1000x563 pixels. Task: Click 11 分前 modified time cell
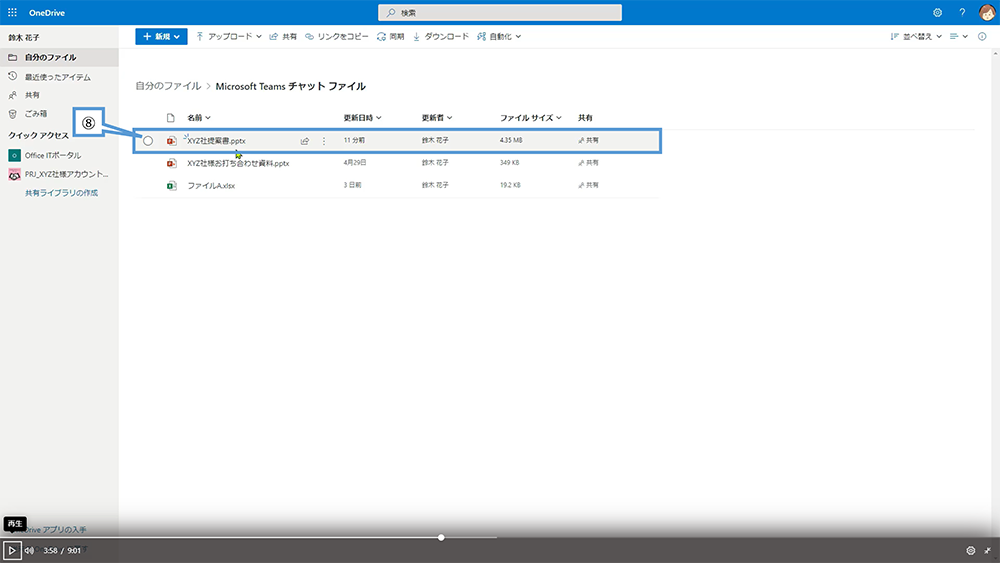click(x=354, y=140)
